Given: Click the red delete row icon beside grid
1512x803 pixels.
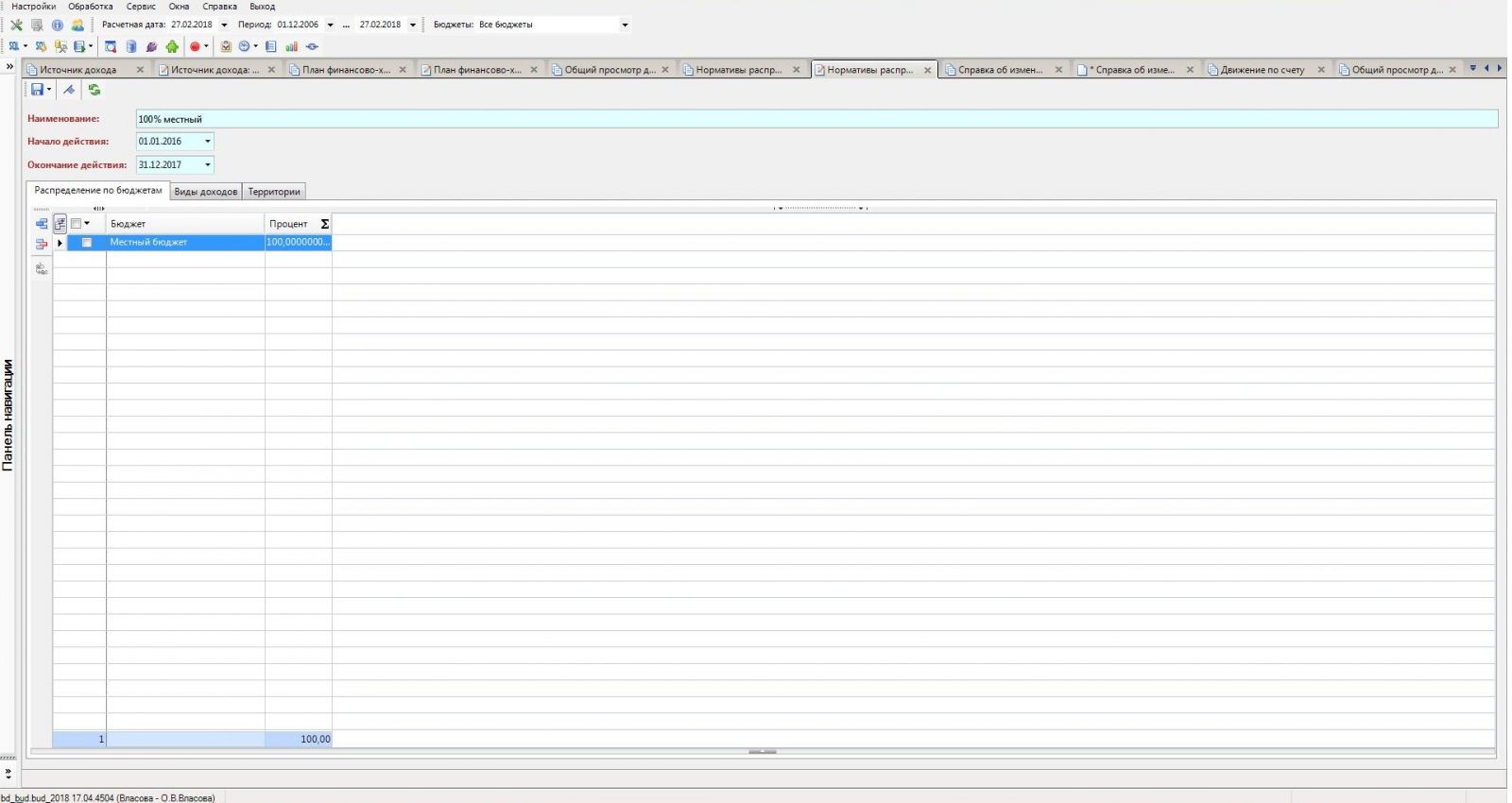Looking at the screenshot, I should coord(42,244).
